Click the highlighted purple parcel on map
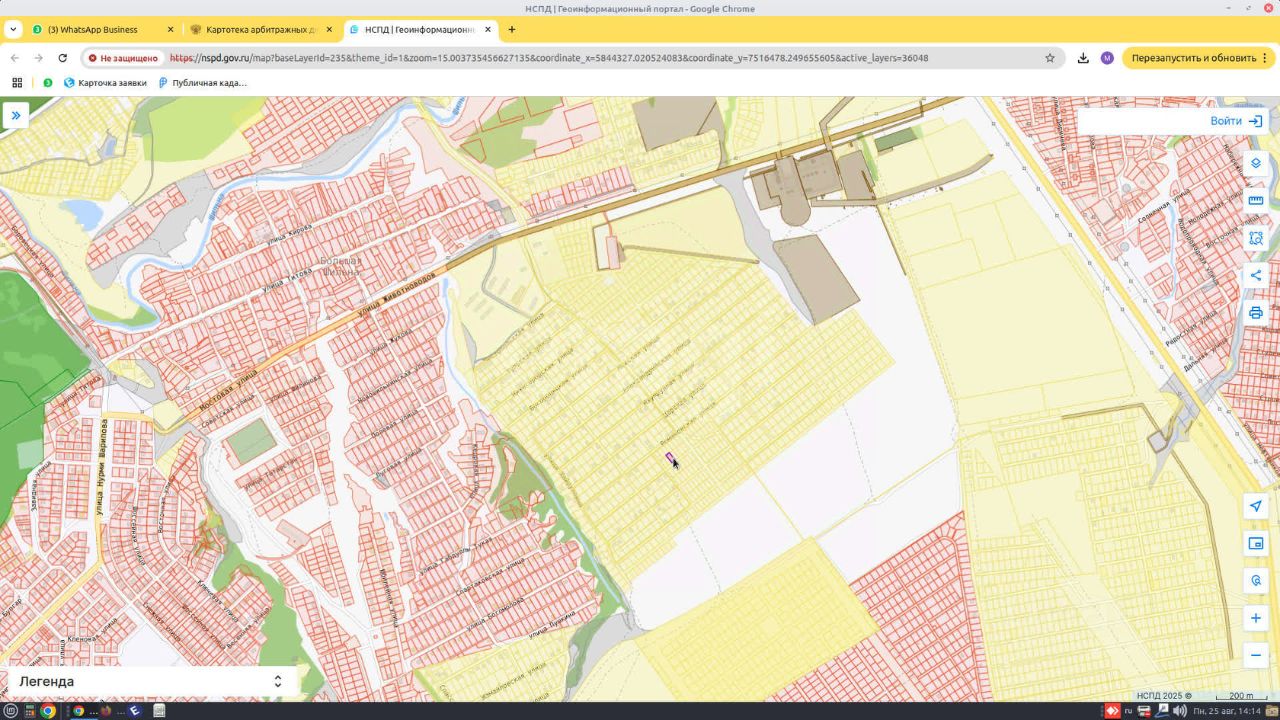1280x720 pixels. 670,457
